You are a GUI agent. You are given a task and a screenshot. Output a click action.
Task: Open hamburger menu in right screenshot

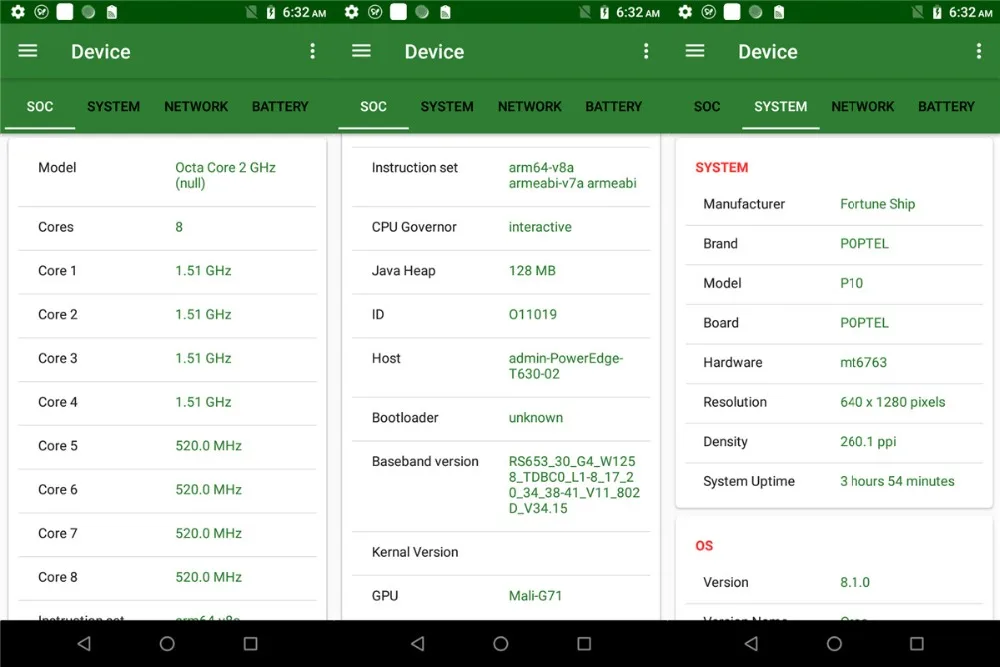[x=695, y=51]
